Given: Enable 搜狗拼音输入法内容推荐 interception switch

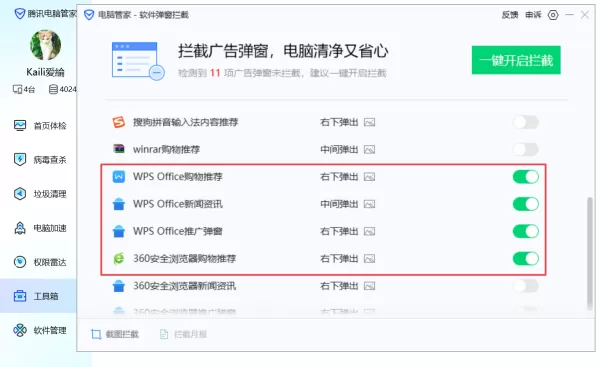Looking at the screenshot, I should coord(526,122).
